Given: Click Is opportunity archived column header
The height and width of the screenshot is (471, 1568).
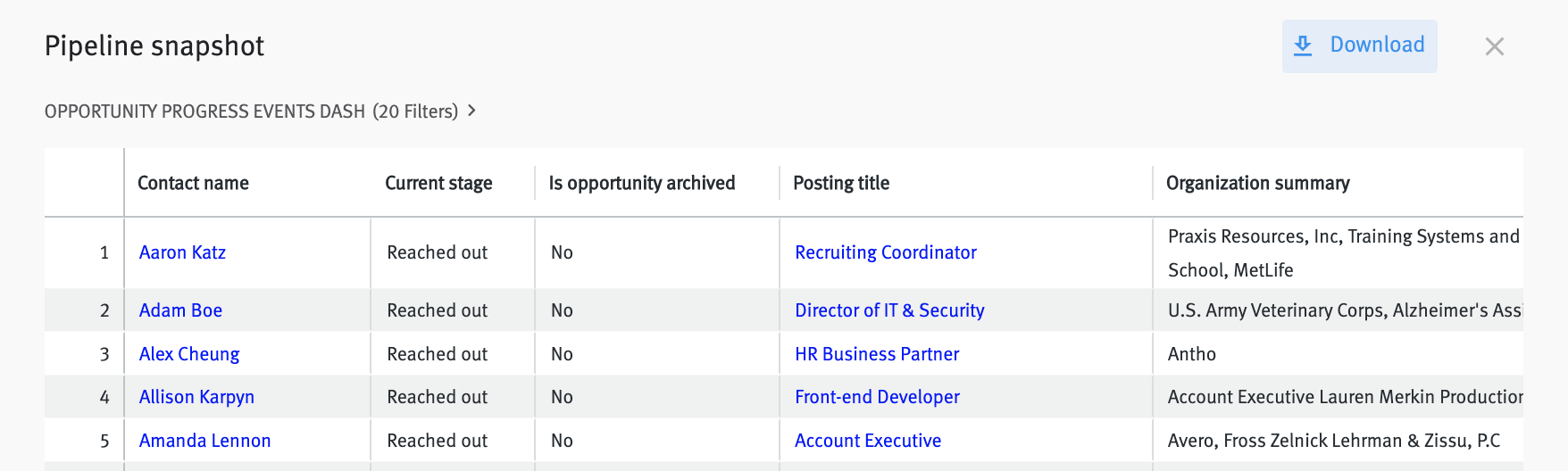Looking at the screenshot, I should pyautogui.click(x=641, y=183).
